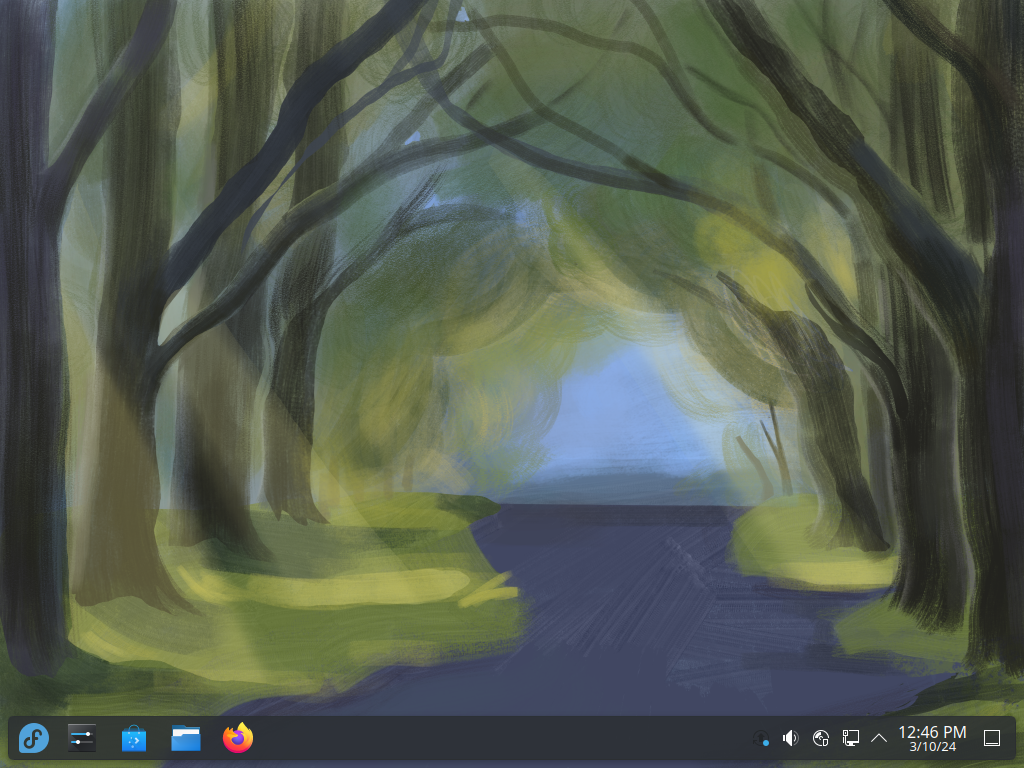Open calendar from the 12:46 PM clock
This screenshot has height=768, width=1024.
pyautogui.click(x=933, y=739)
